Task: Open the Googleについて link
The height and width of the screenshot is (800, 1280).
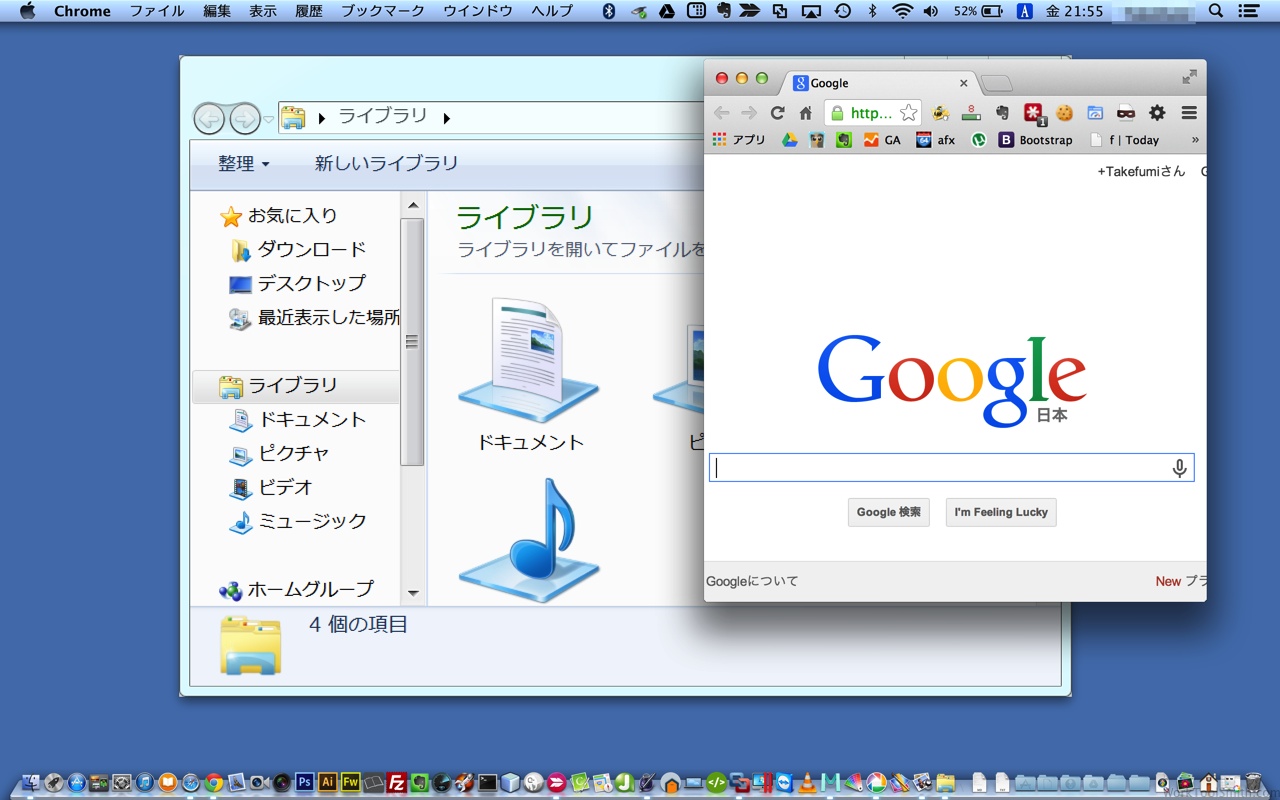Action: [752, 581]
